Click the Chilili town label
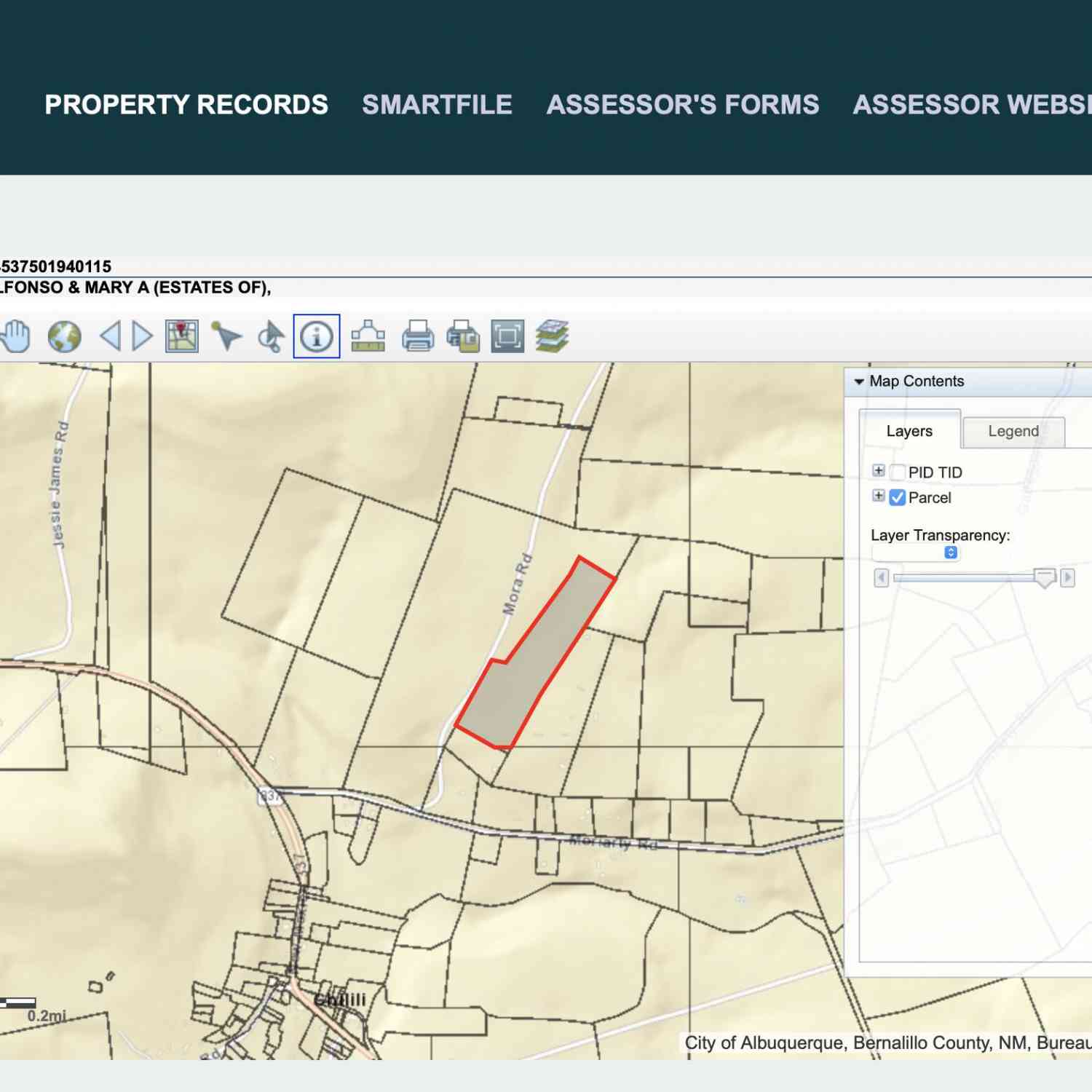This screenshot has height=1092, width=1092. pyautogui.click(x=340, y=1000)
